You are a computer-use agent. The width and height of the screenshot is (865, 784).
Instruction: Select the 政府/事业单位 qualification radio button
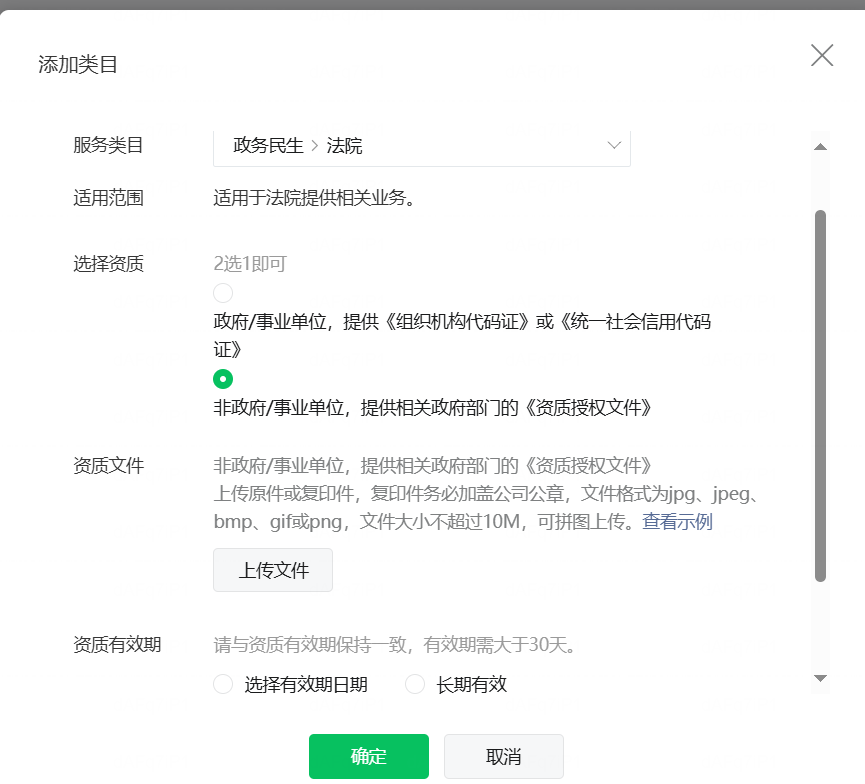[223, 293]
